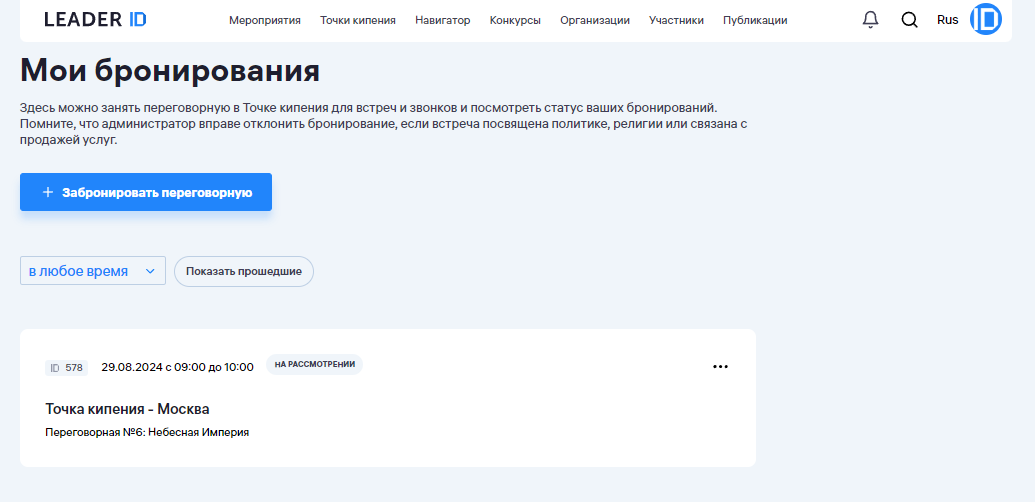The height and width of the screenshot is (502, 1035).
Task: Open the "Мероприятия" menu item
Action: (264, 20)
